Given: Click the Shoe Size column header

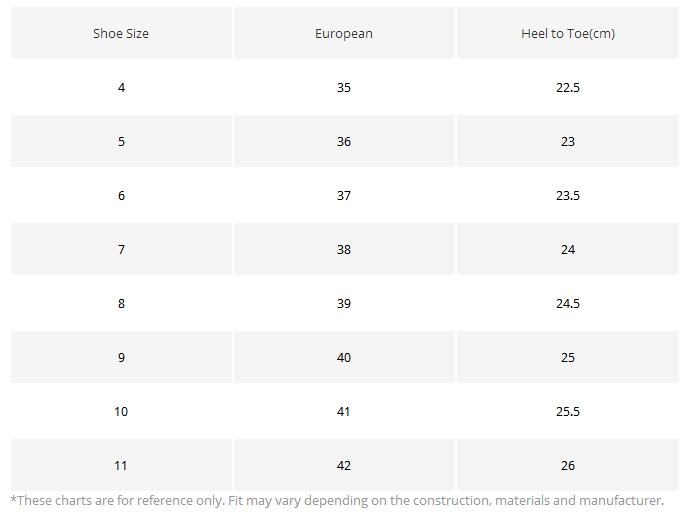Looking at the screenshot, I should [x=121, y=33].
